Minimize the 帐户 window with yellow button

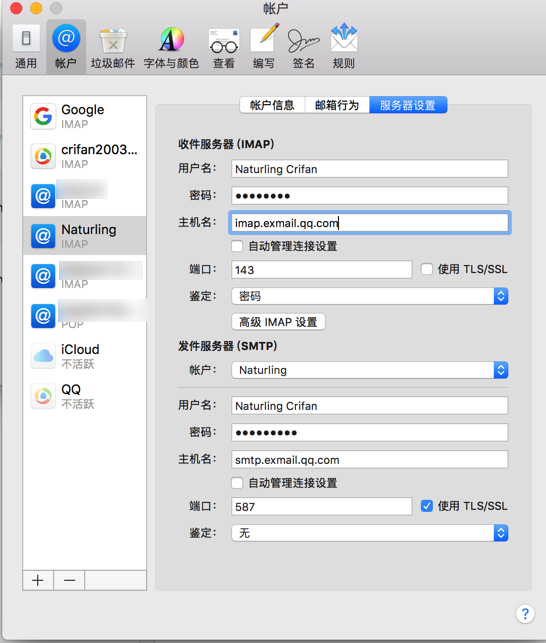point(36,8)
